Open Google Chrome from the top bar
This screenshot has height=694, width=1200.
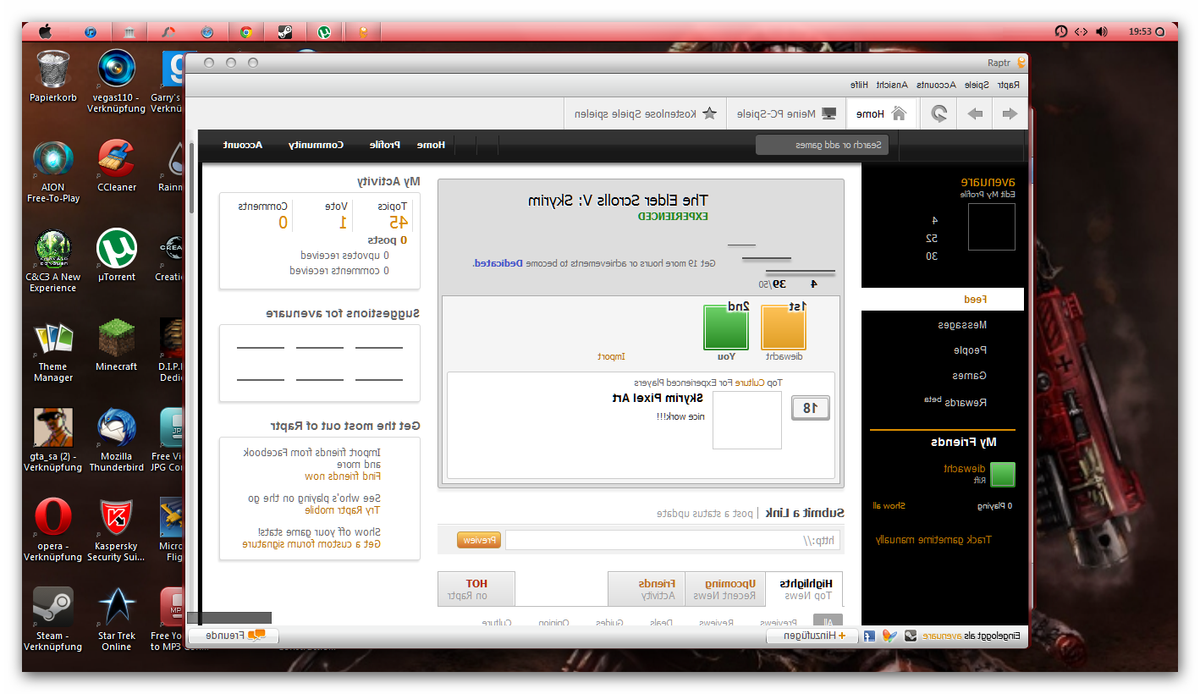point(245,31)
